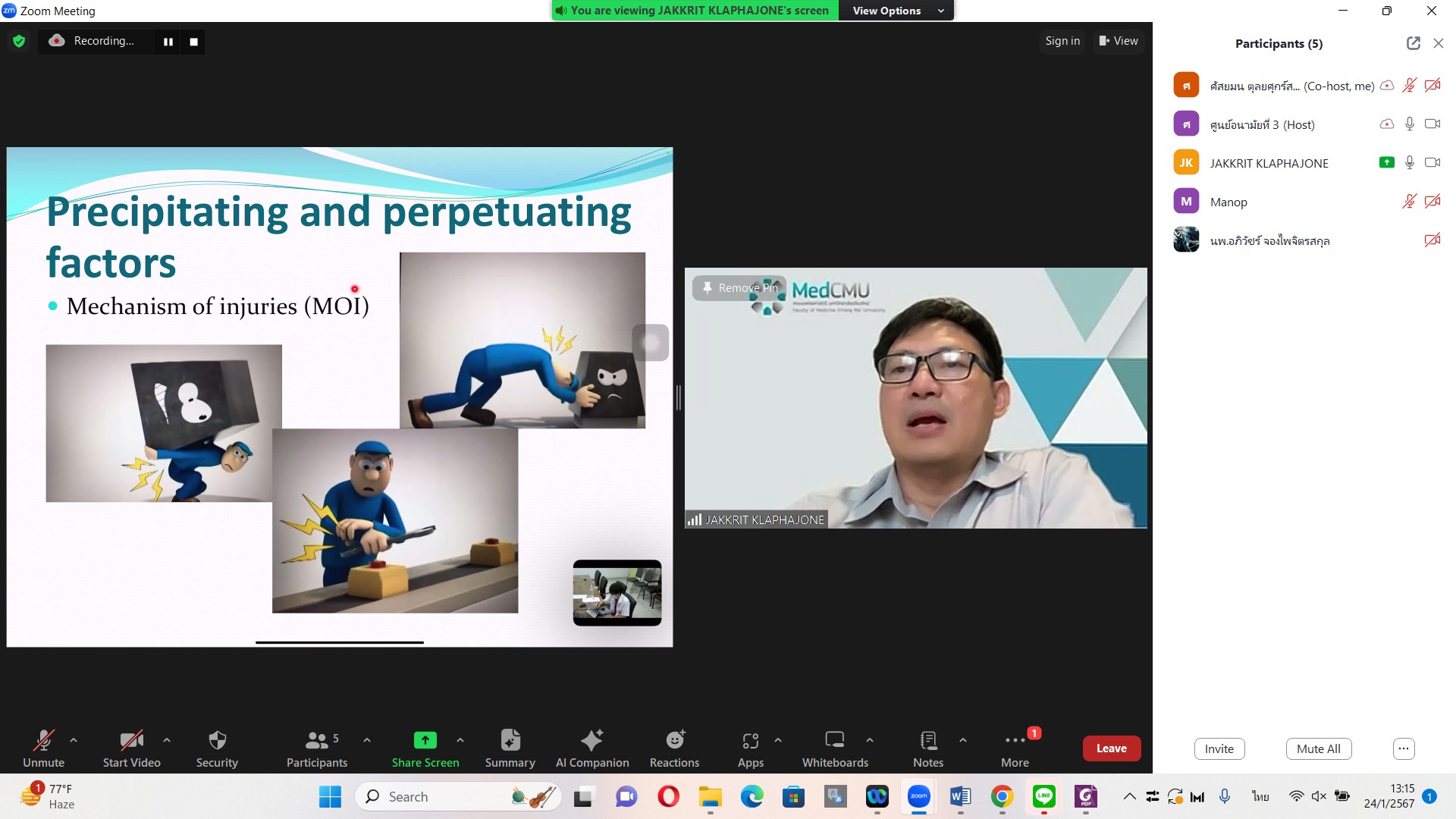Expand the Apps options caret

(x=778, y=740)
